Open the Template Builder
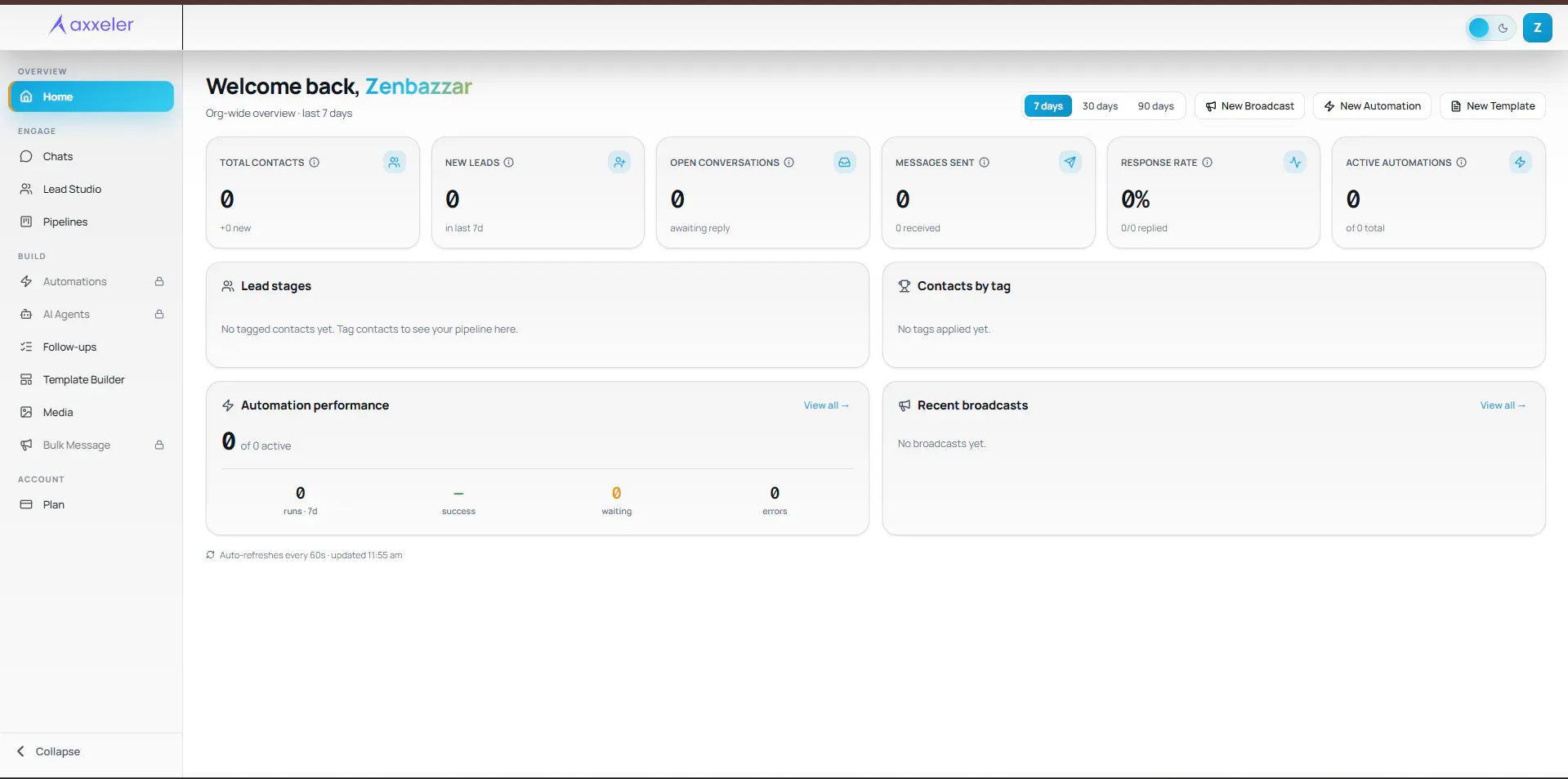1568x779 pixels. click(x=91, y=379)
